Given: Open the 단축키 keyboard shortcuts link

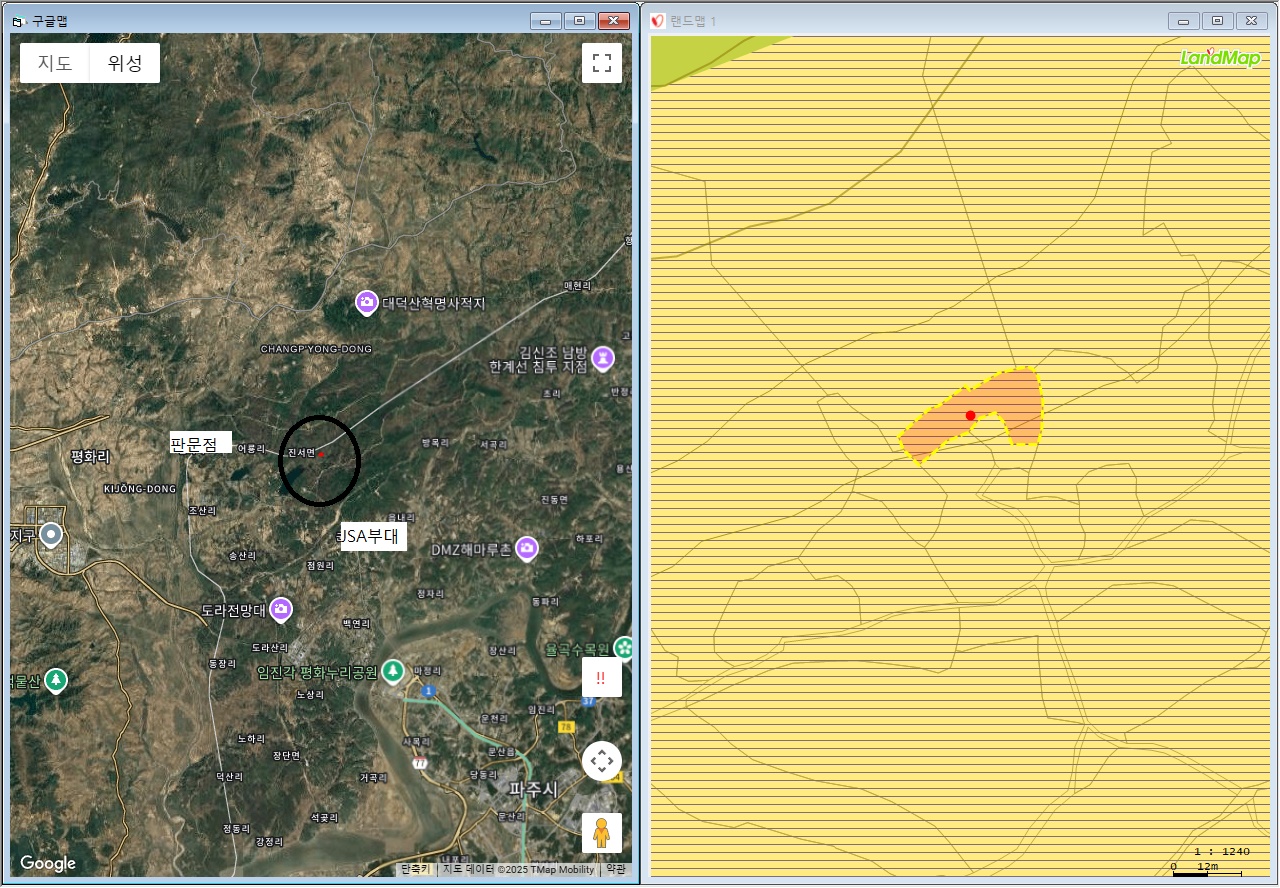Looking at the screenshot, I should (415, 869).
